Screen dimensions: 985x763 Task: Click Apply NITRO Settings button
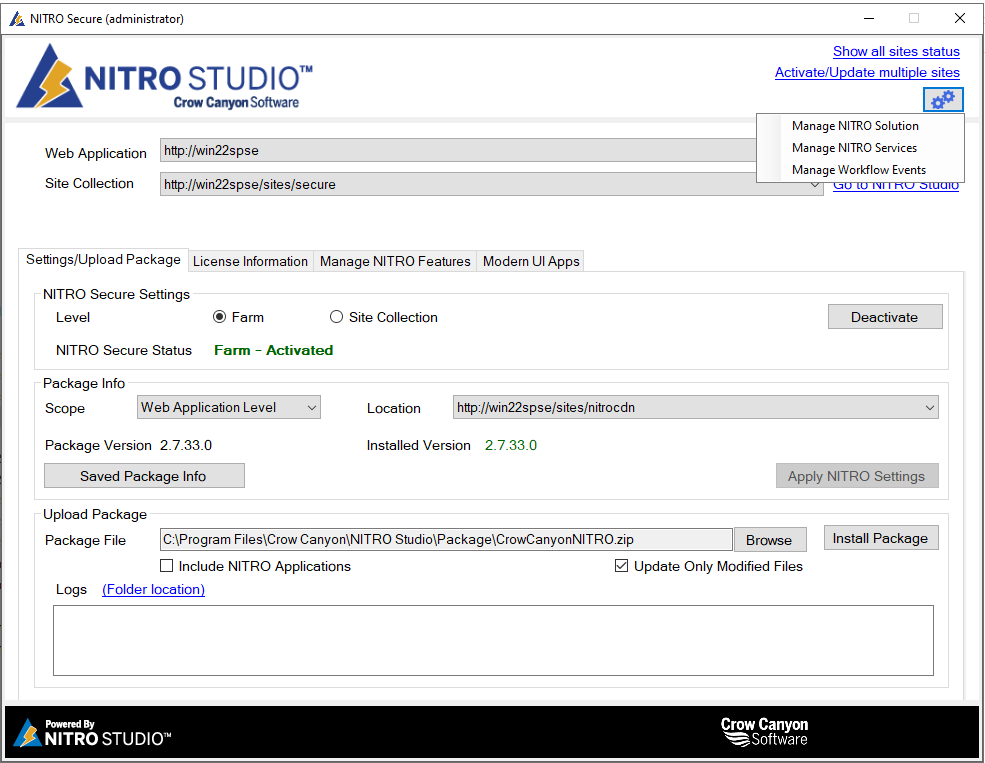tap(857, 476)
